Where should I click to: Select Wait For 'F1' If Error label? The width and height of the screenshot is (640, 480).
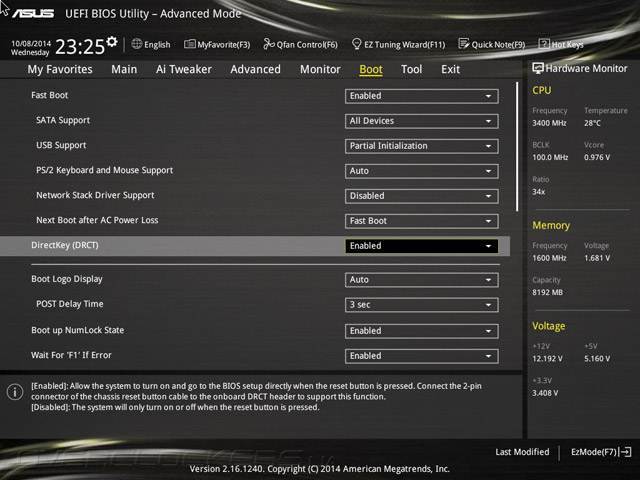pos(71,355)
